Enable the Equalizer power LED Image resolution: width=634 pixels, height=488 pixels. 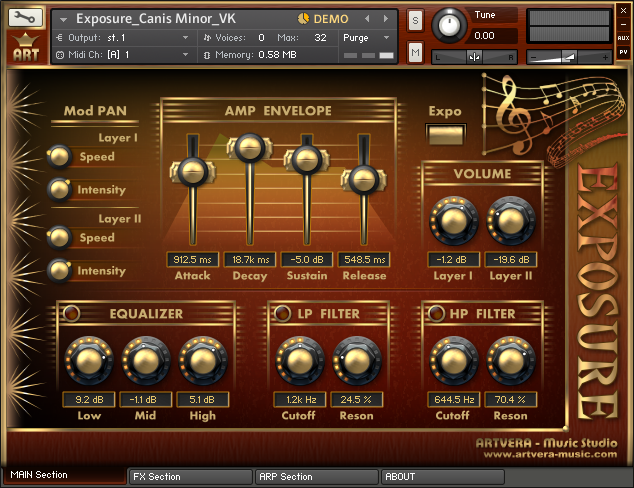tap(72, 313)
